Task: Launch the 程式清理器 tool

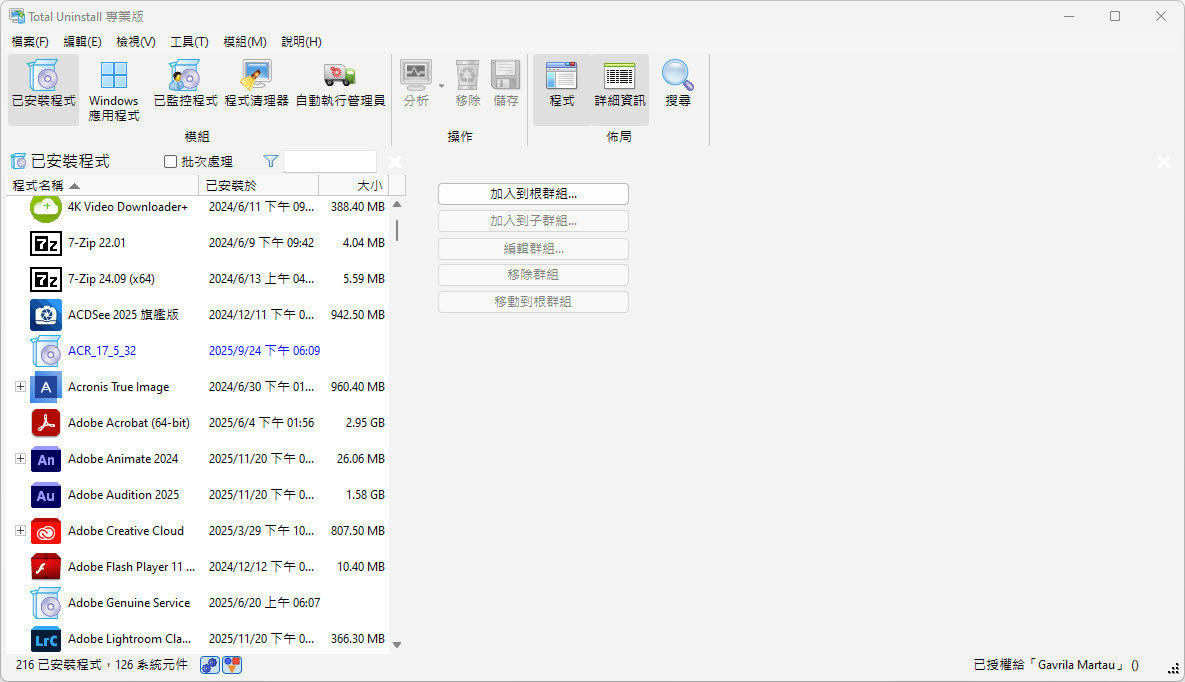Action: [x=256, y=86]
